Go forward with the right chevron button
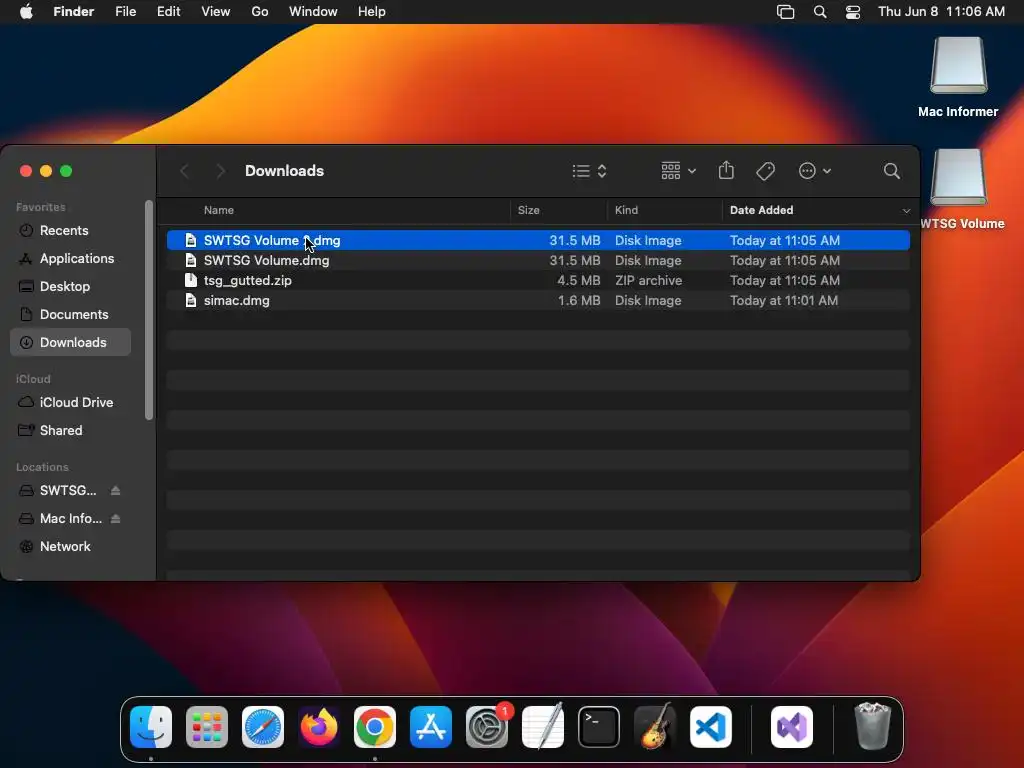 coord(220,171)
